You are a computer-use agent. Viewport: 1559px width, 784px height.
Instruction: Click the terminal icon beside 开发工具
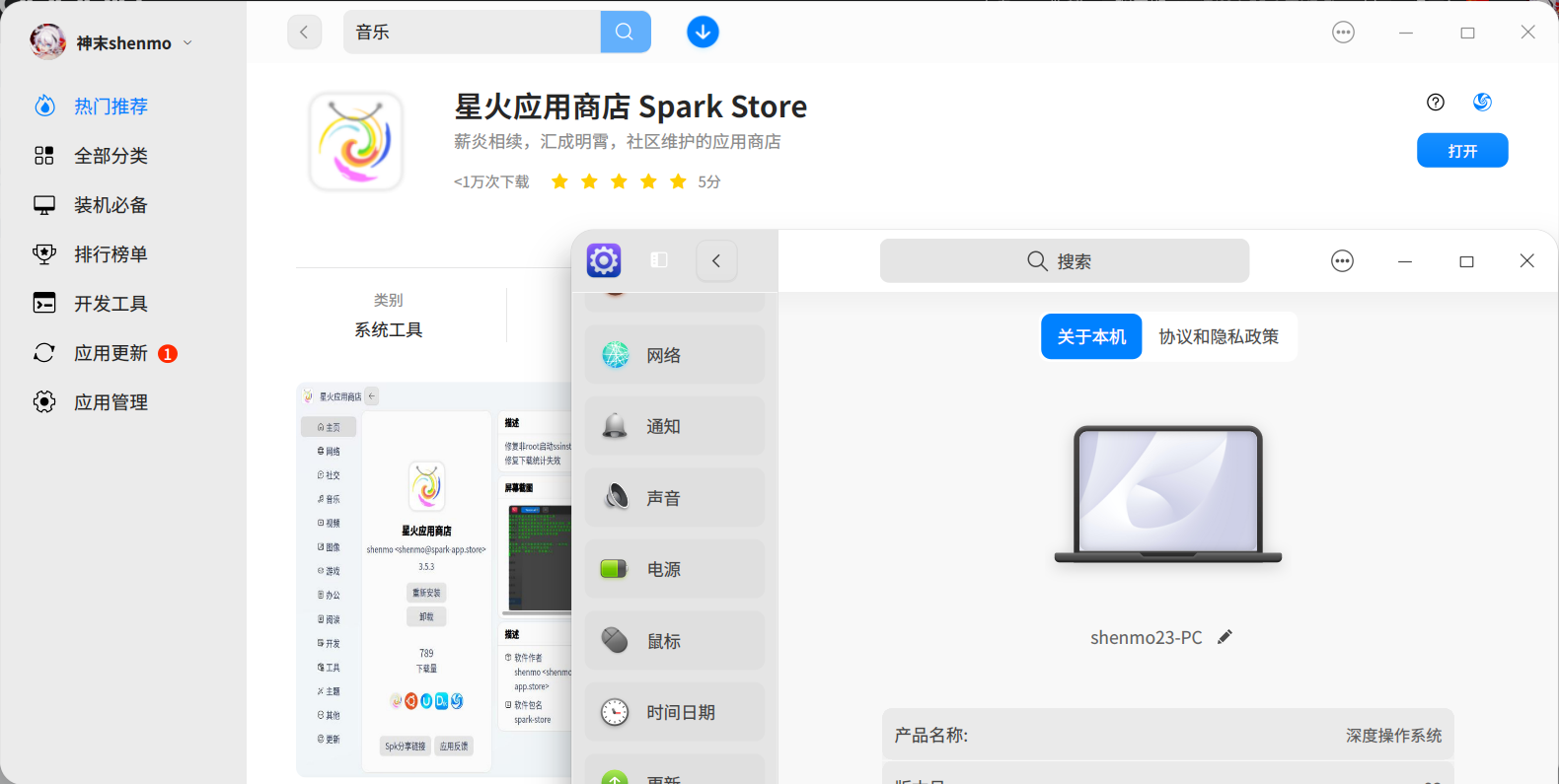pos(44,303)
